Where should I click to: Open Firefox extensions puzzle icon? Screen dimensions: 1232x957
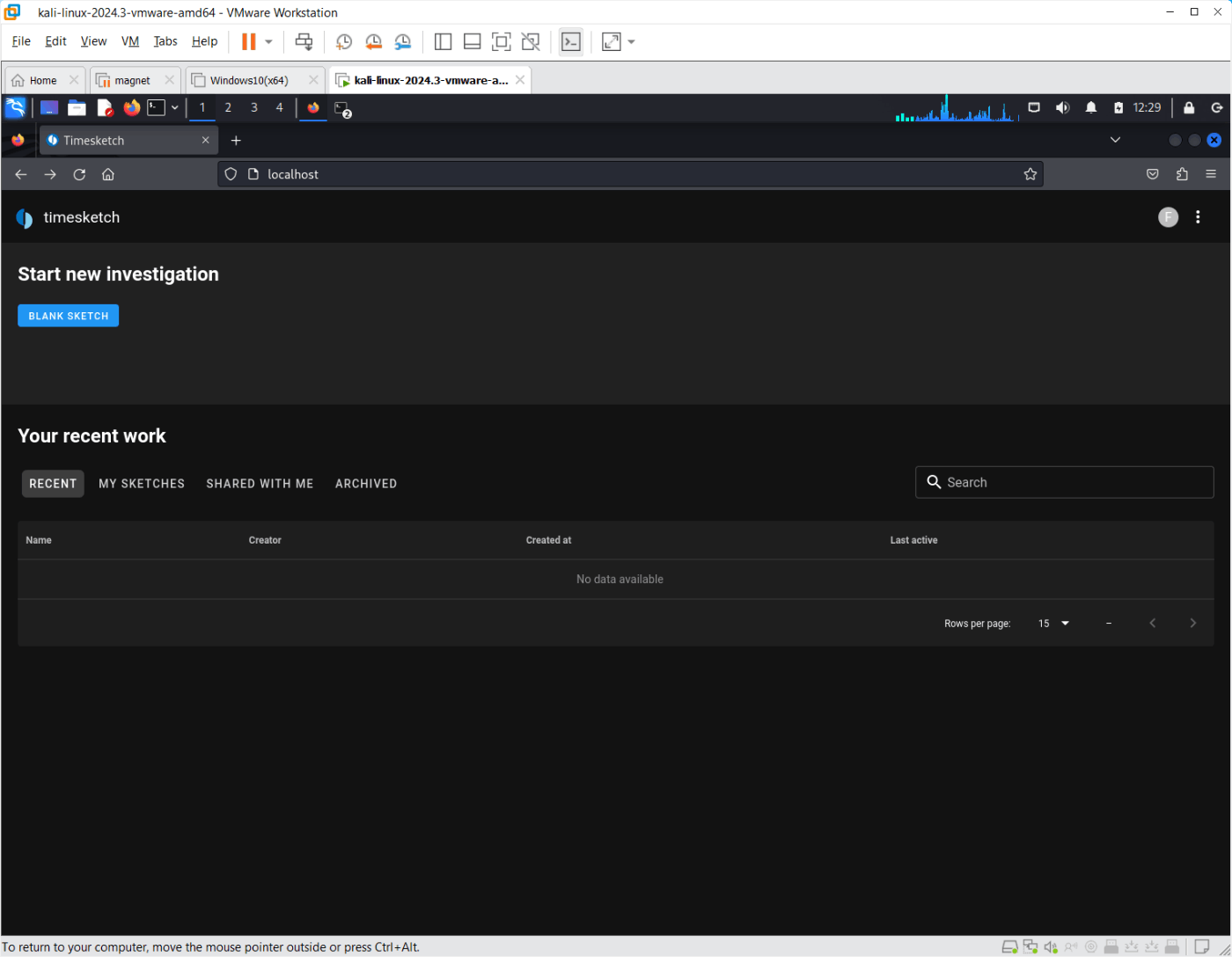coord(1182,174)
